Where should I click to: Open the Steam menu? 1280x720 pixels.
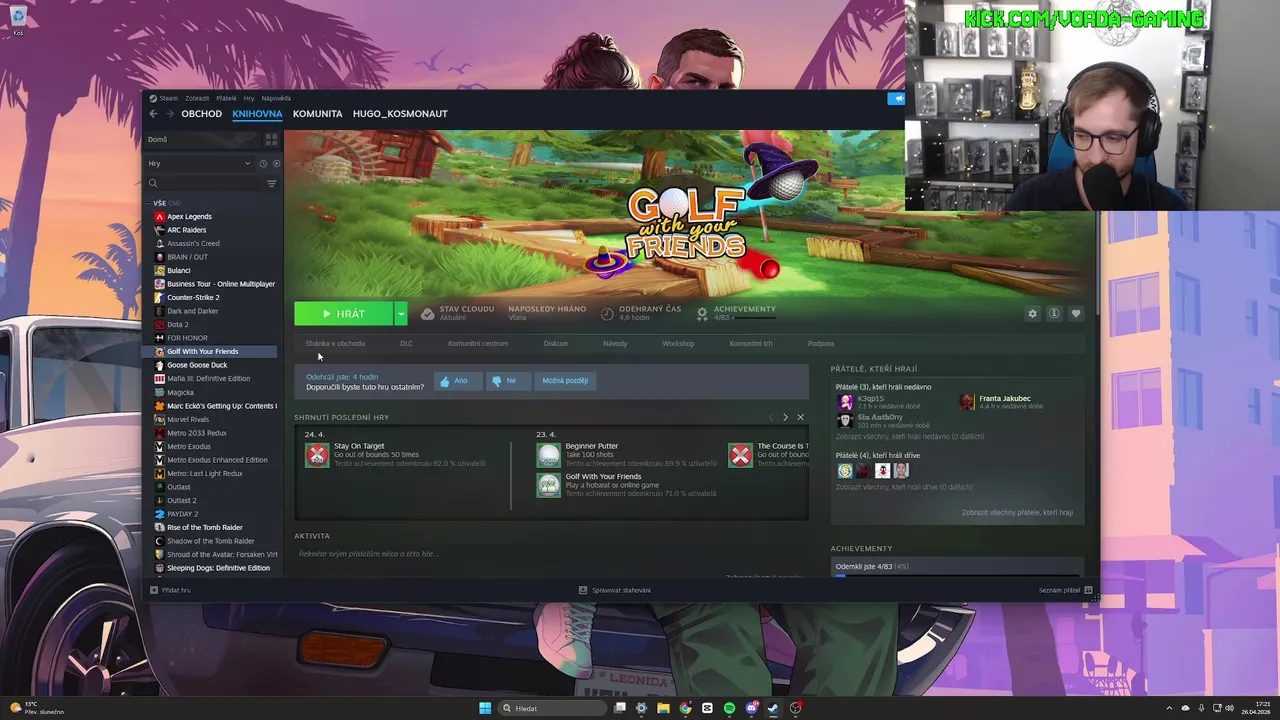coord(169,98)
